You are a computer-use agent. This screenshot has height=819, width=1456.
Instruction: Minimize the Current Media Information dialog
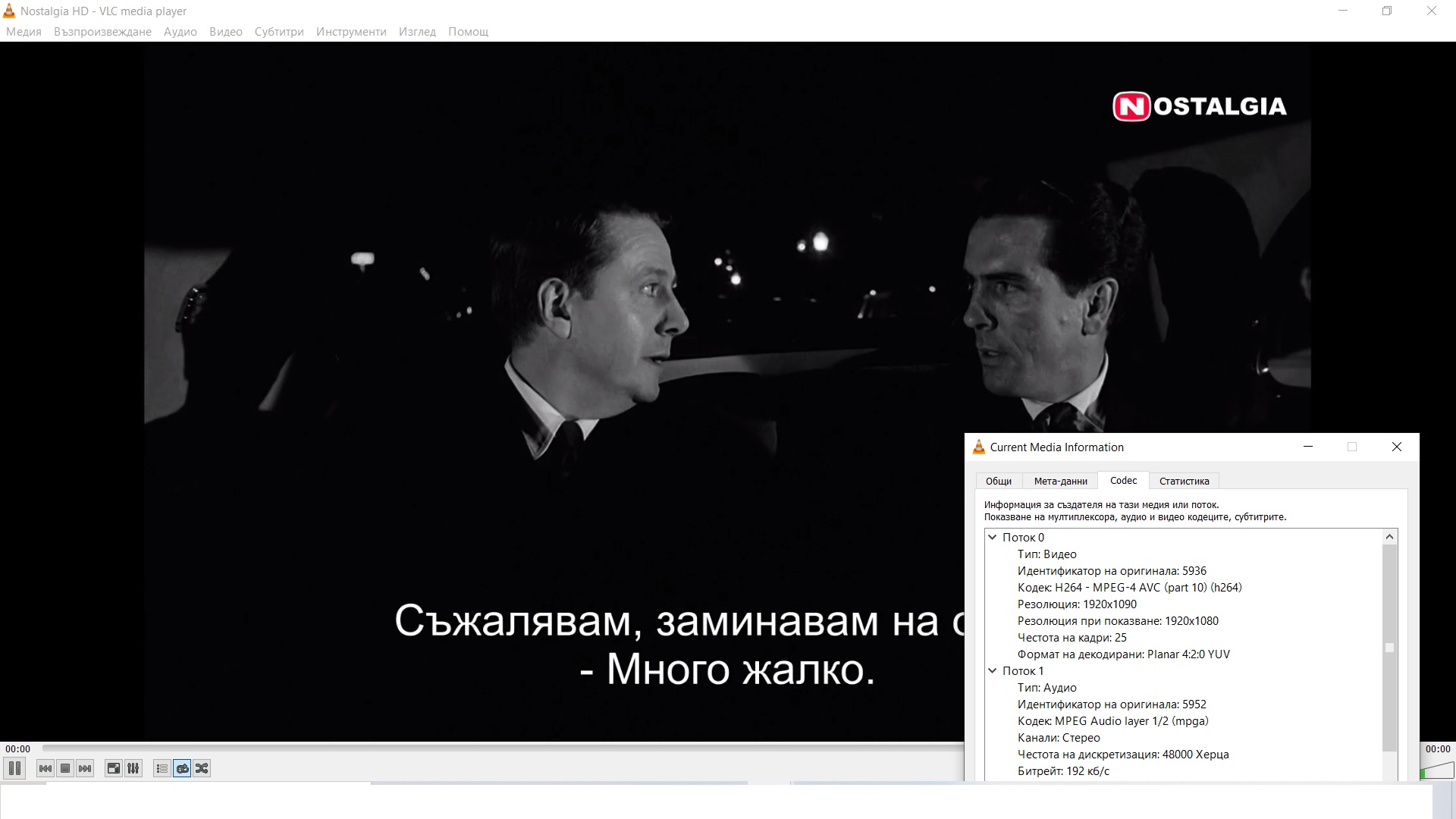point(1307,447)
